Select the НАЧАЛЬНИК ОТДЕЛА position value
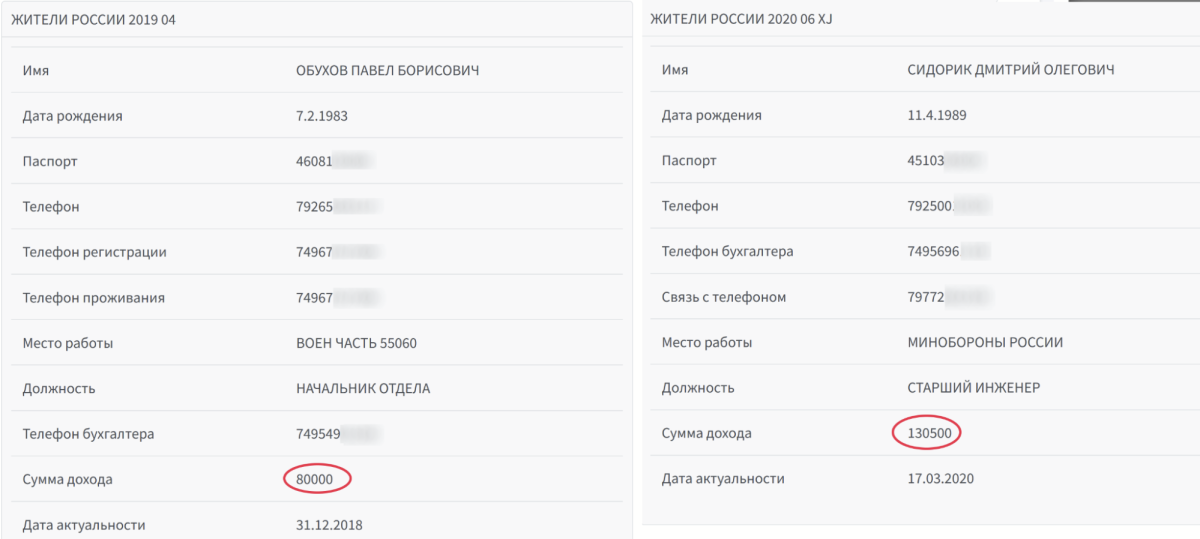This screenshot has height=539, width=1200. tap(363, 389)
